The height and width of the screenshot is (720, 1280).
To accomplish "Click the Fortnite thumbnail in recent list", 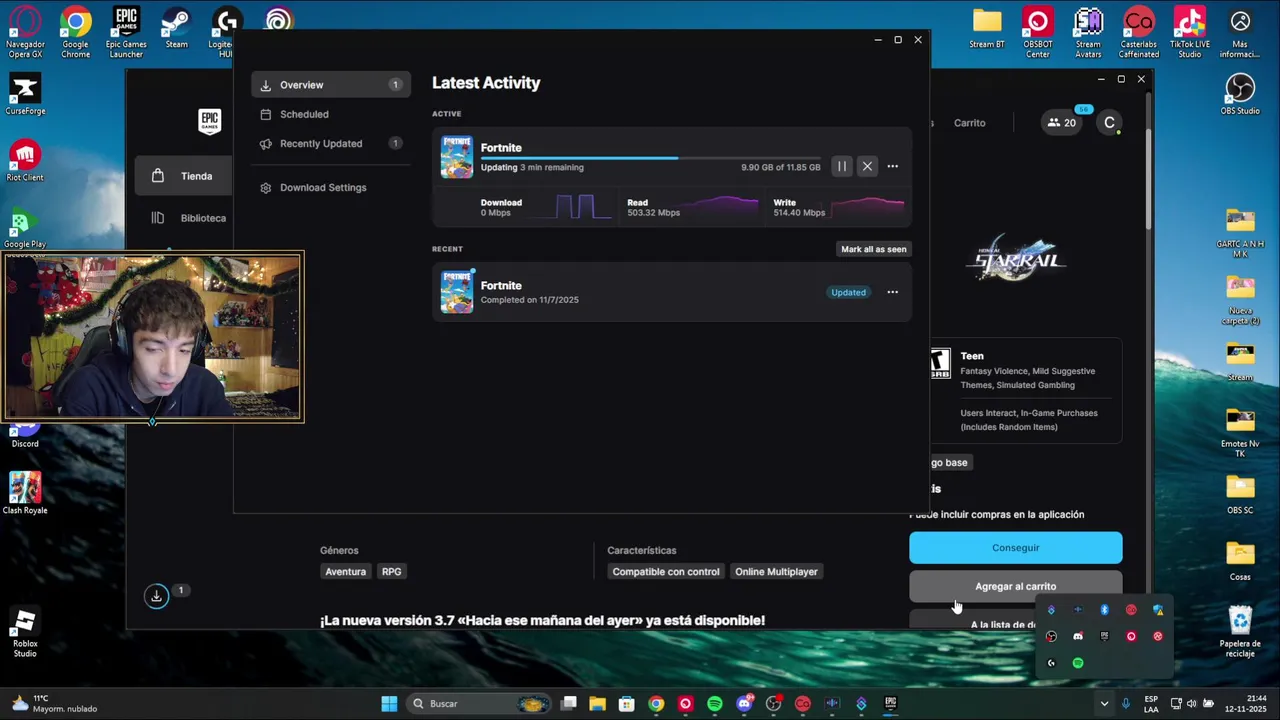I will pyautogui.click(x=457, y=292).
